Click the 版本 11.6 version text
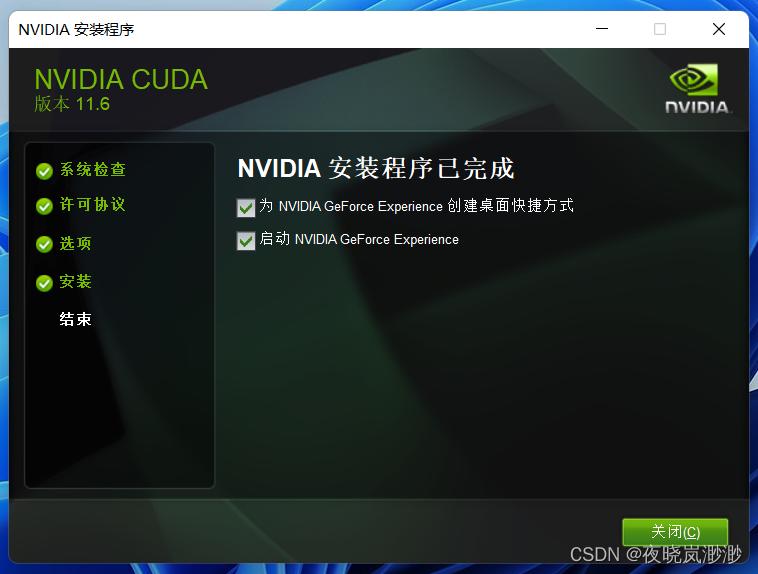Viewport: 758px width, 574px height. (72, 104)
